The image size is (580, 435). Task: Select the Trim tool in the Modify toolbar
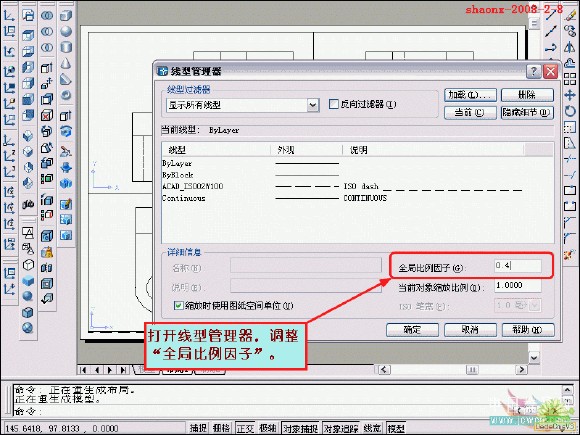point(570,159)
